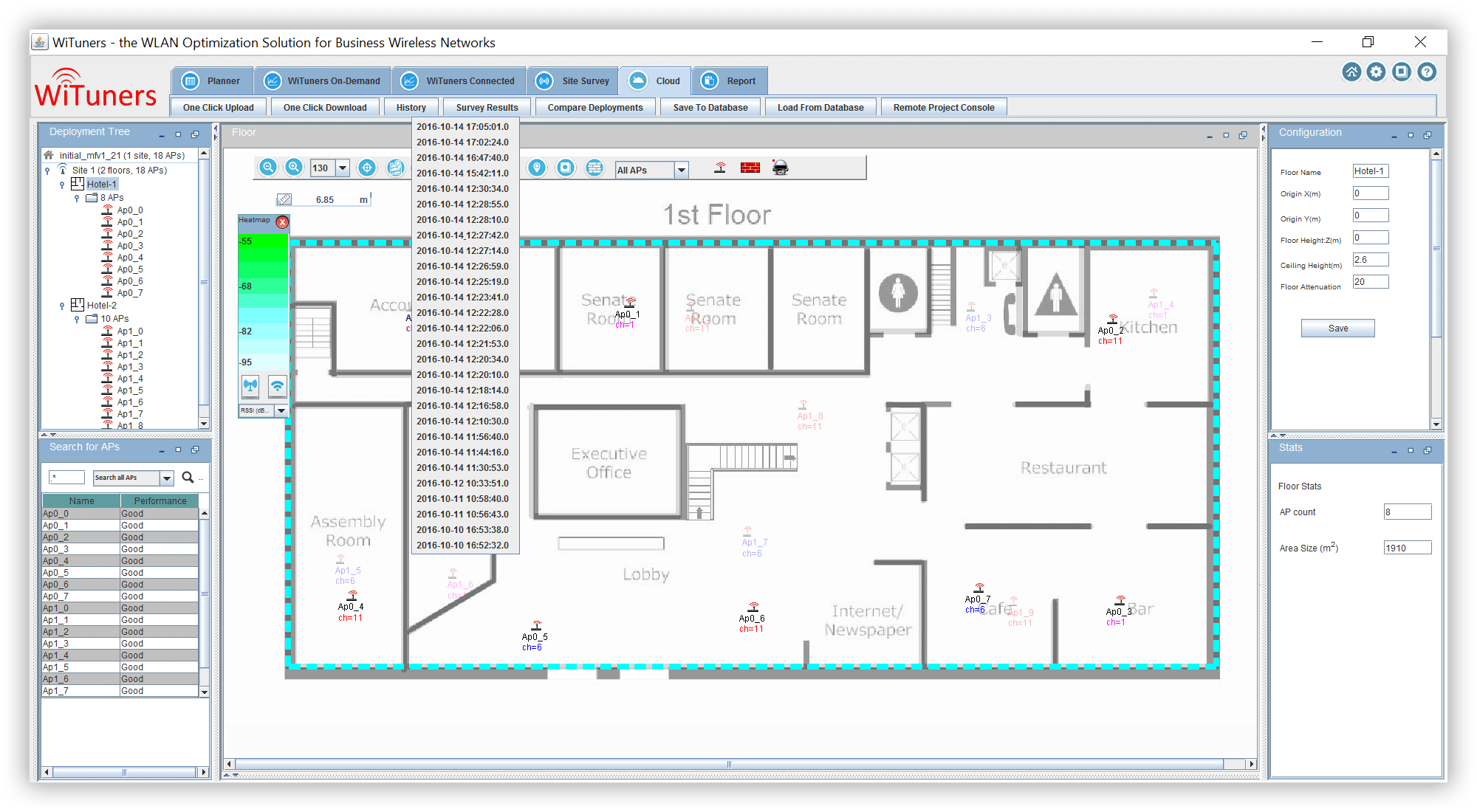The width and height of the screenshot is (1477, 812).
Task: Click the red brick wall icon
Action: click(750, 168)
